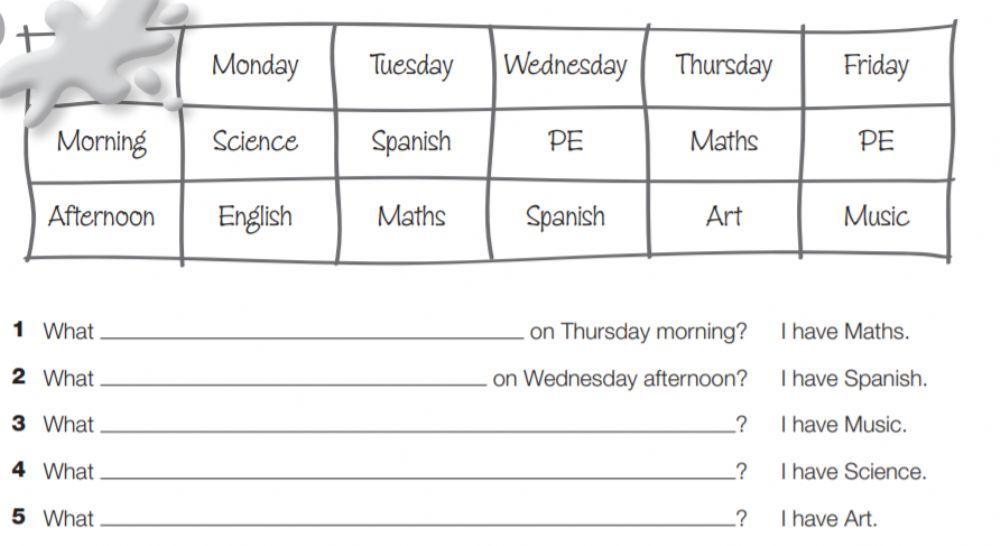This screenshot has width=1000, height=546.
Task: Select the 'I have Art.' answer text
Action: (828, 519)
